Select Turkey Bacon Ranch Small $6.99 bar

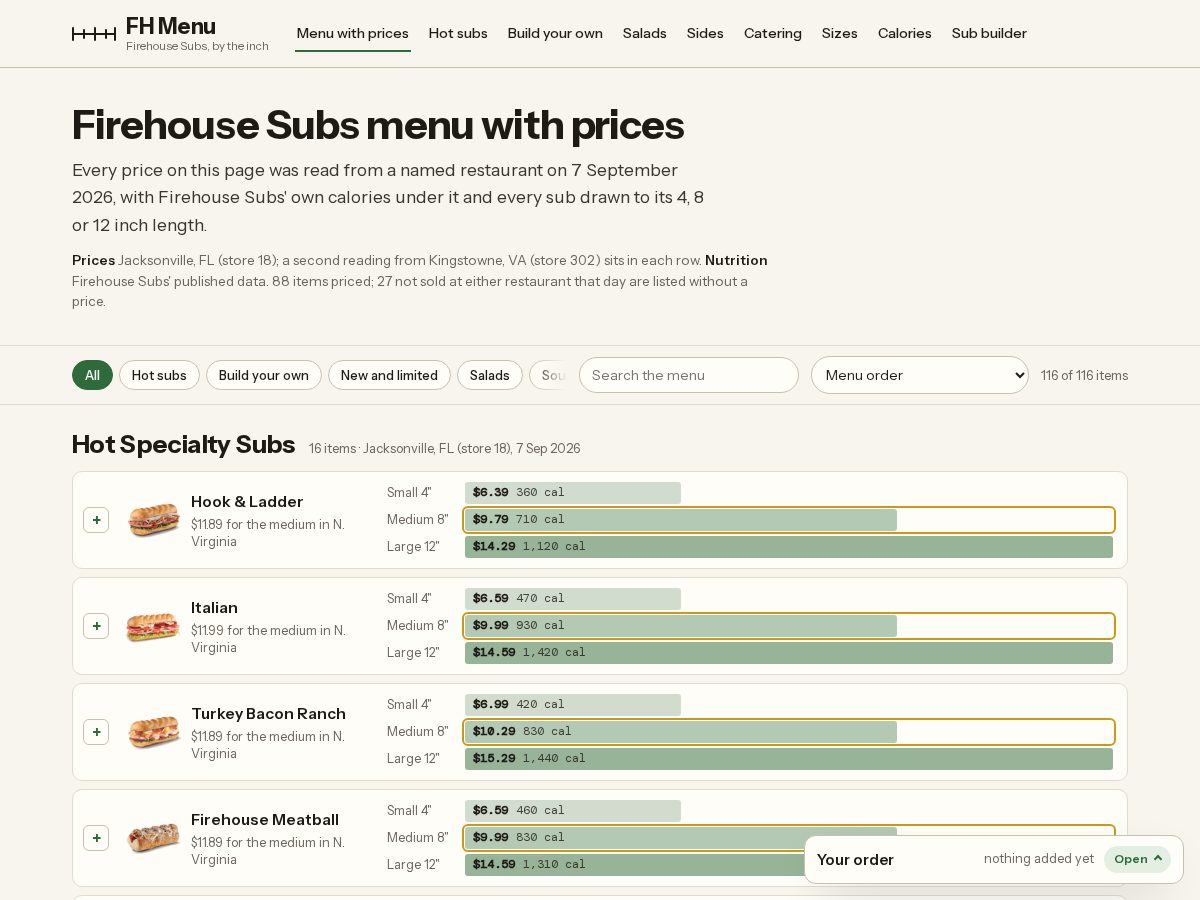click(573, 705)
